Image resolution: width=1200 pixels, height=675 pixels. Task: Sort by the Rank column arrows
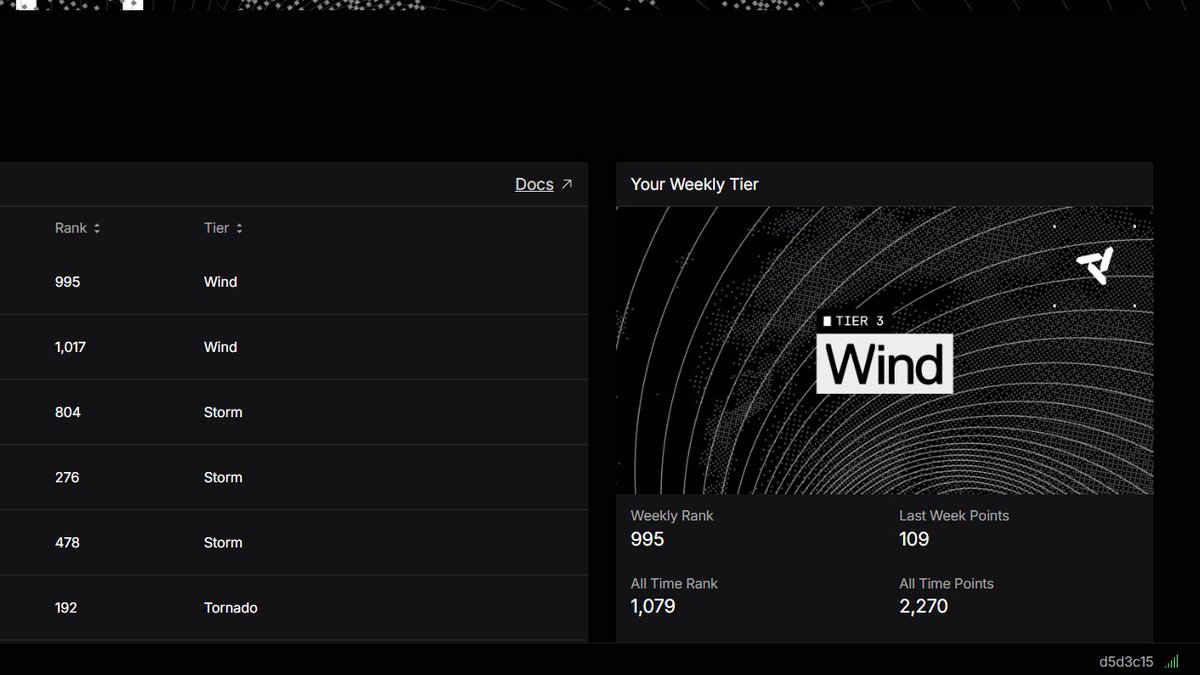click(x=97, y=228)
